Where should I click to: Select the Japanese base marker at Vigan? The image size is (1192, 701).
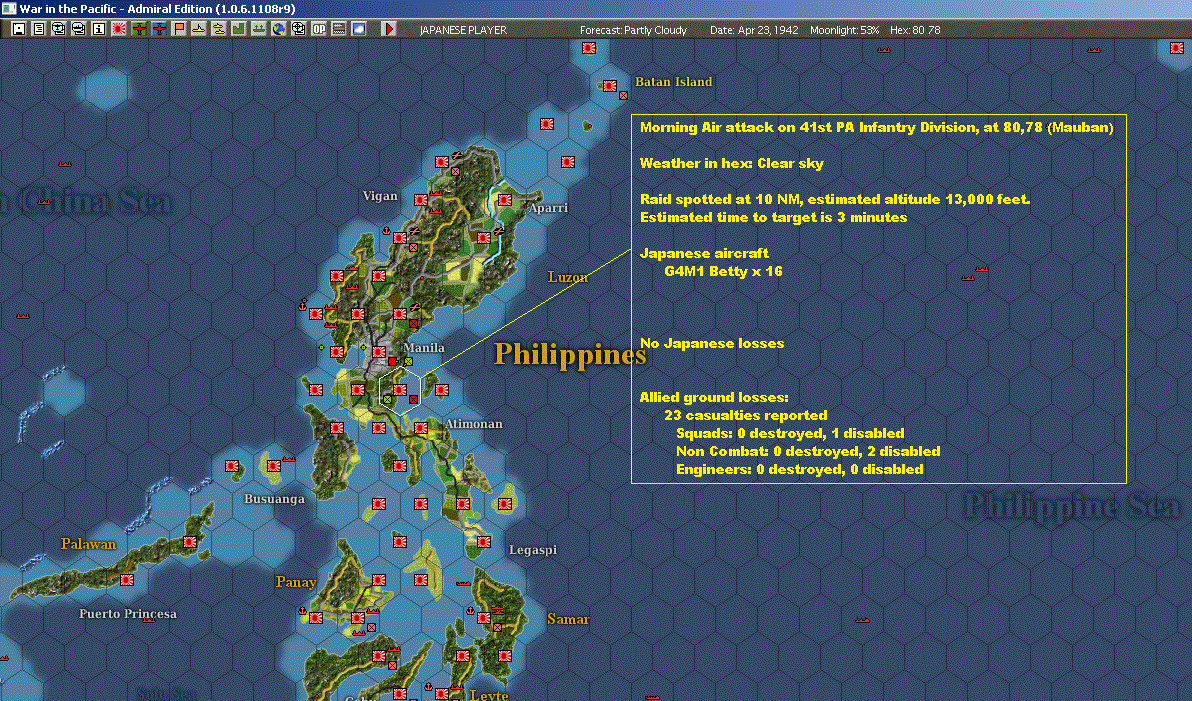coord(420,200)
